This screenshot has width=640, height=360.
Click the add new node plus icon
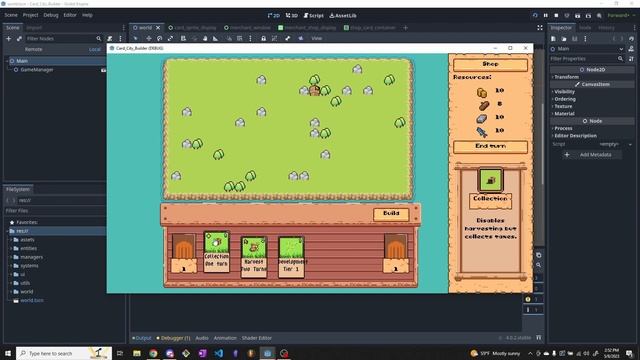click(x=9, y=38)
